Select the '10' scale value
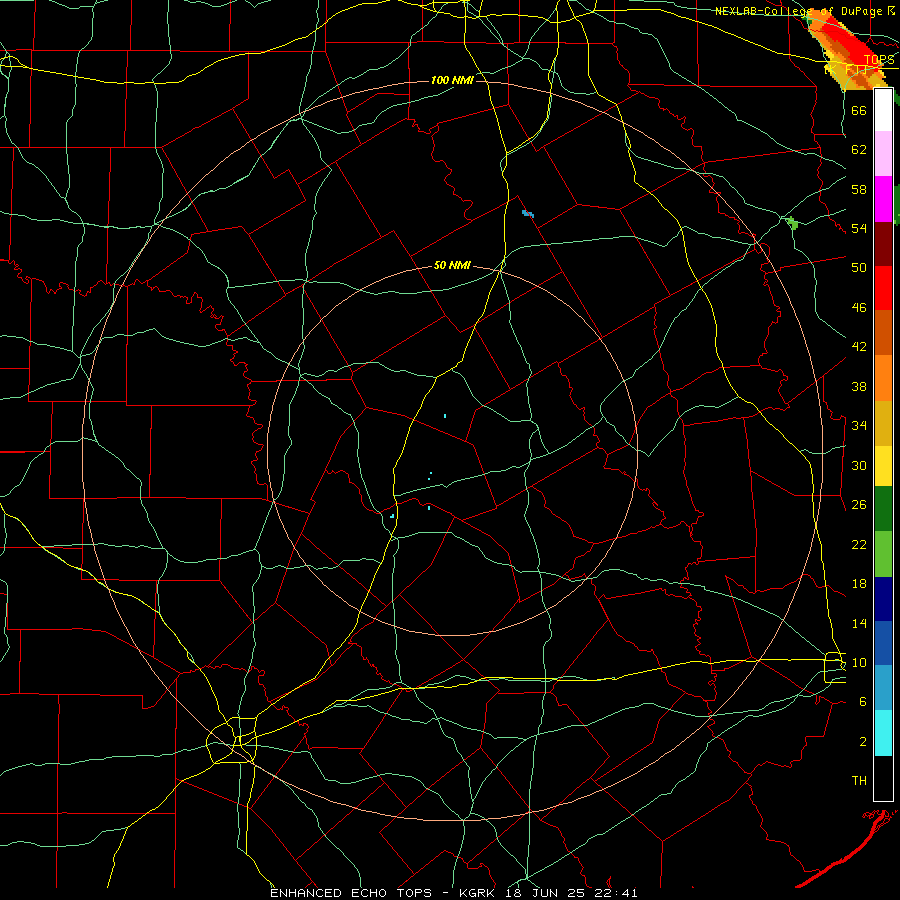This screenshot has height=900, width=900. click(x=859, y=662)
